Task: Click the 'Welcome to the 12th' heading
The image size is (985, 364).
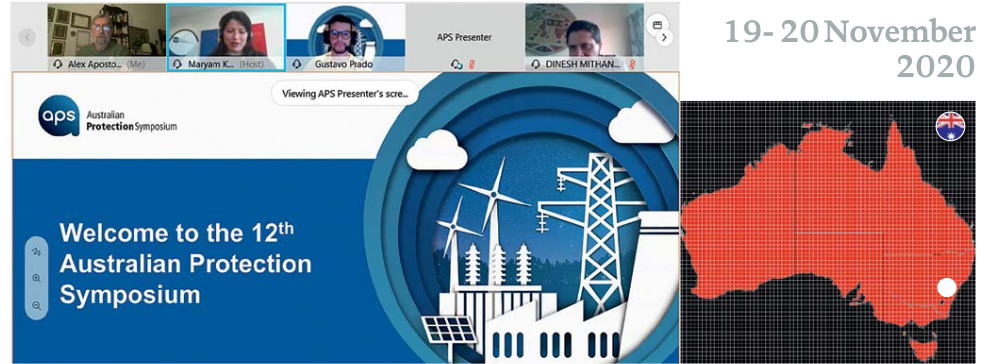Action: pos(177,233)
